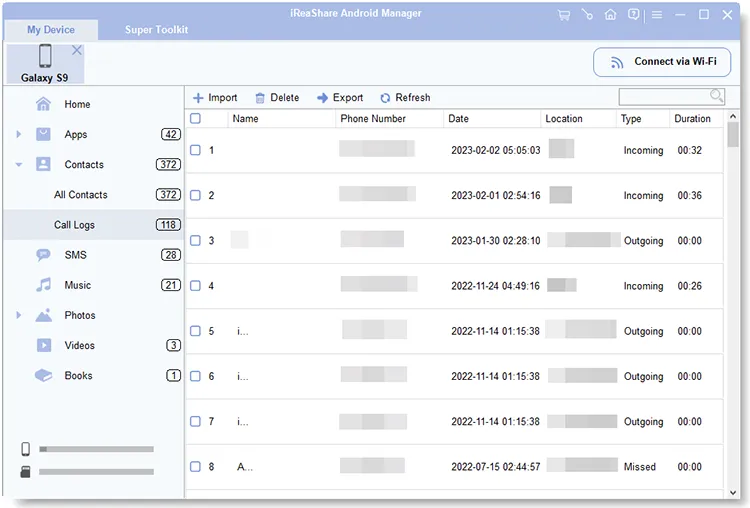Switch to the Super Toolkit tab

(156, 30)
